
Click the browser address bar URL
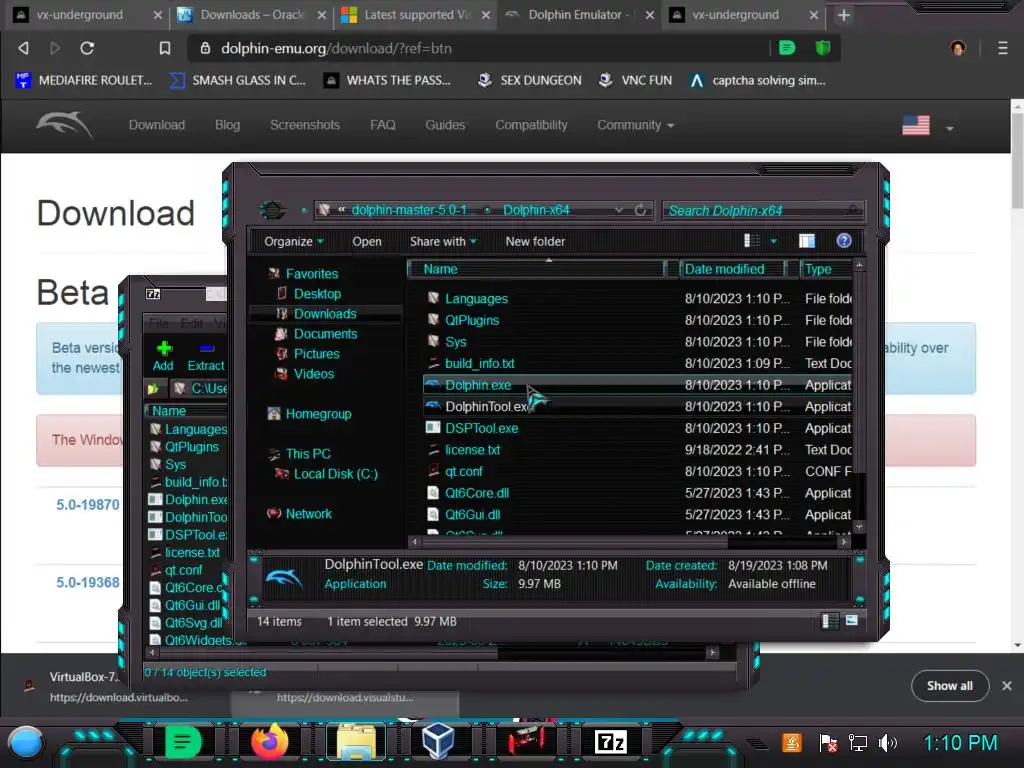tap(336, 48)
